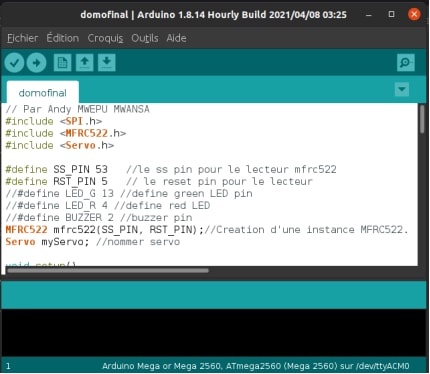Viewport: 430px width, 374px height.
Task: Click the '#define SS_PIN 53' line
Action: click(171, 169)
